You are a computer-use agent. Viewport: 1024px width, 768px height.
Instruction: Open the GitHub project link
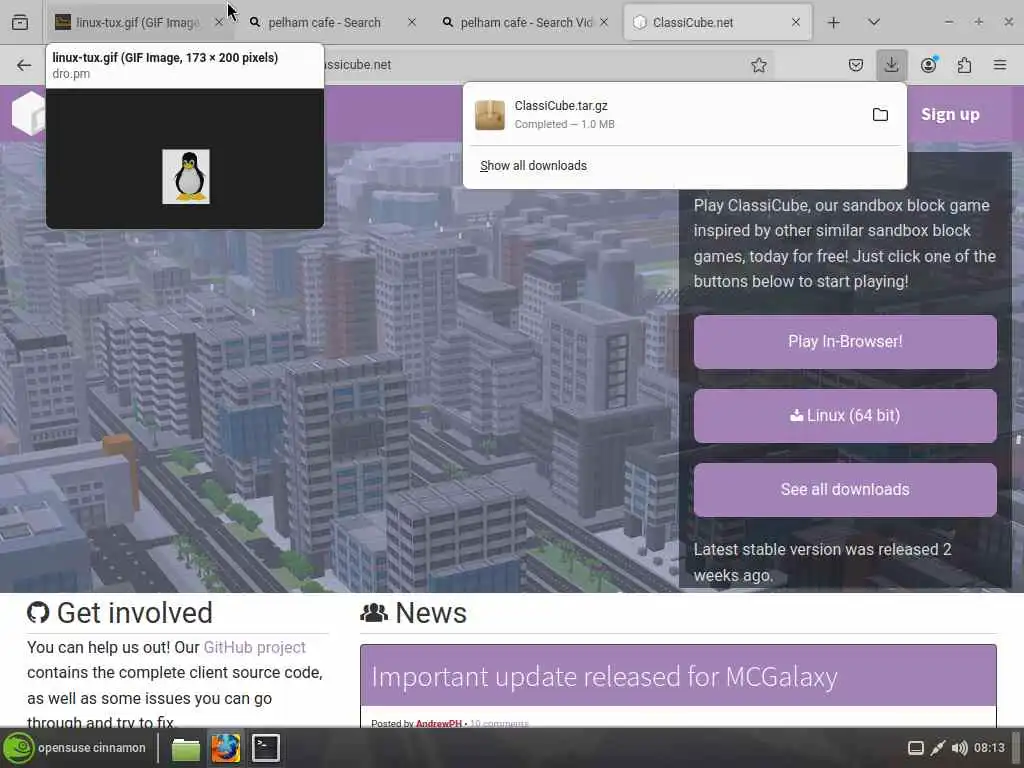[x=255, y=647]
